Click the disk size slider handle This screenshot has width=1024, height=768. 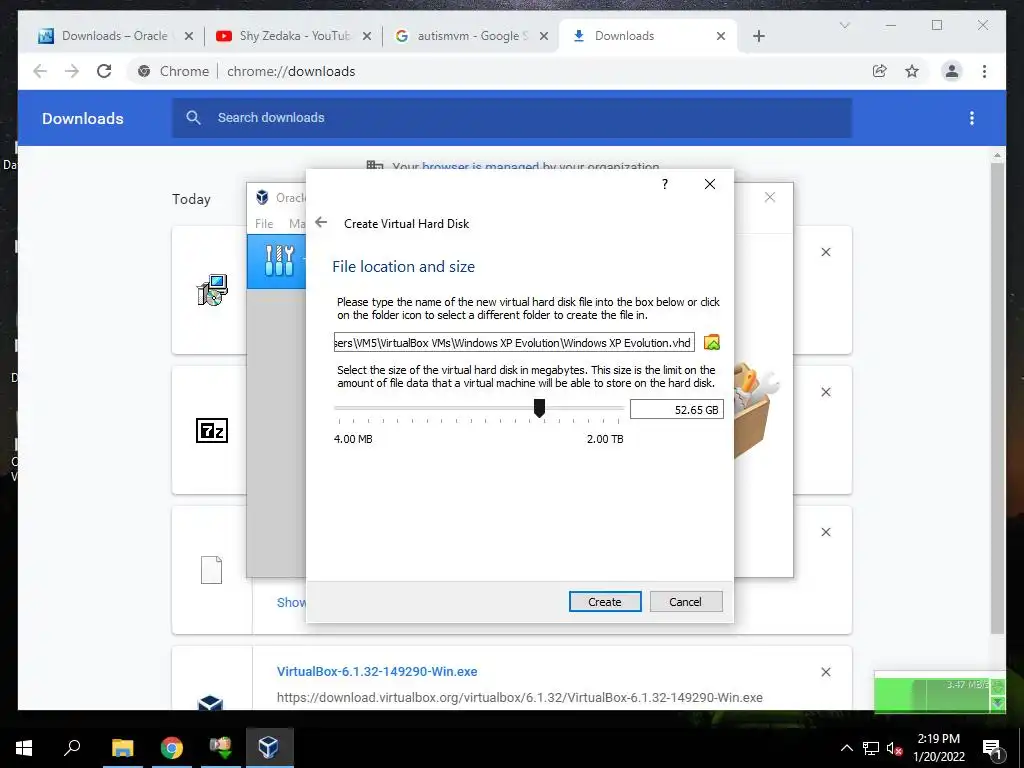pyautogui.click(x=539, y=408)
